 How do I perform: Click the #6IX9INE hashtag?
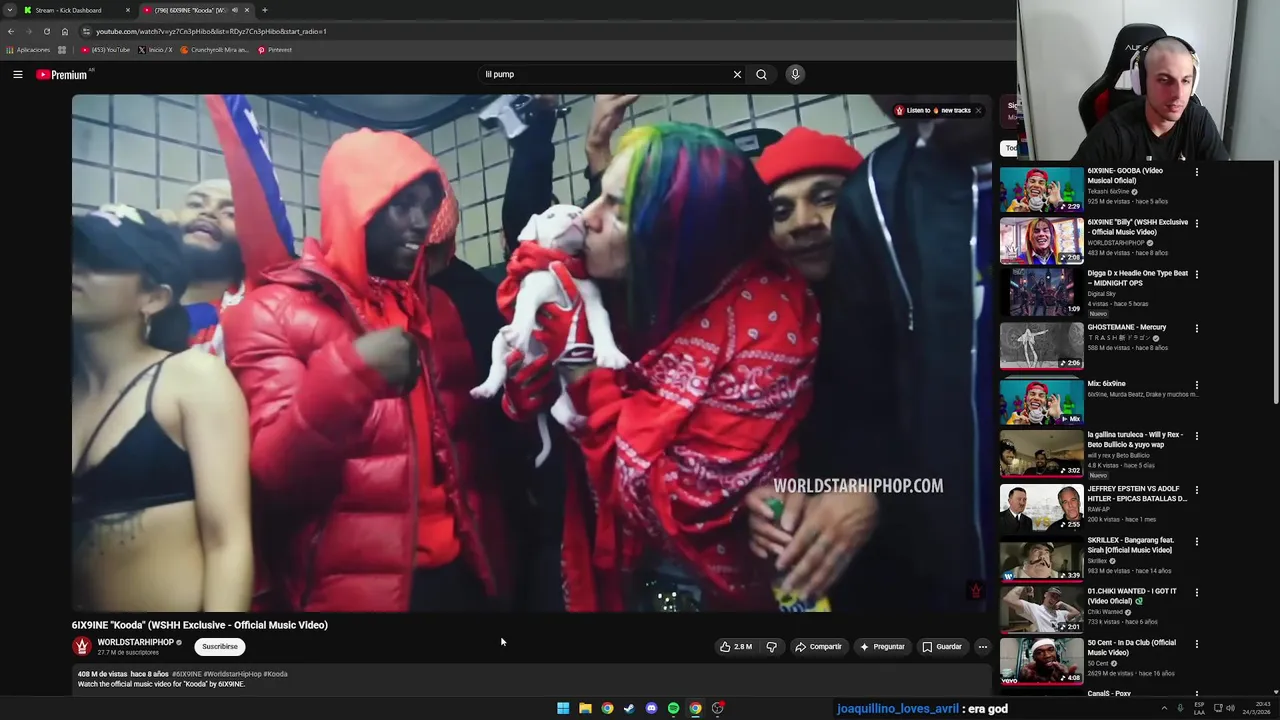click(x=186, y=674)
